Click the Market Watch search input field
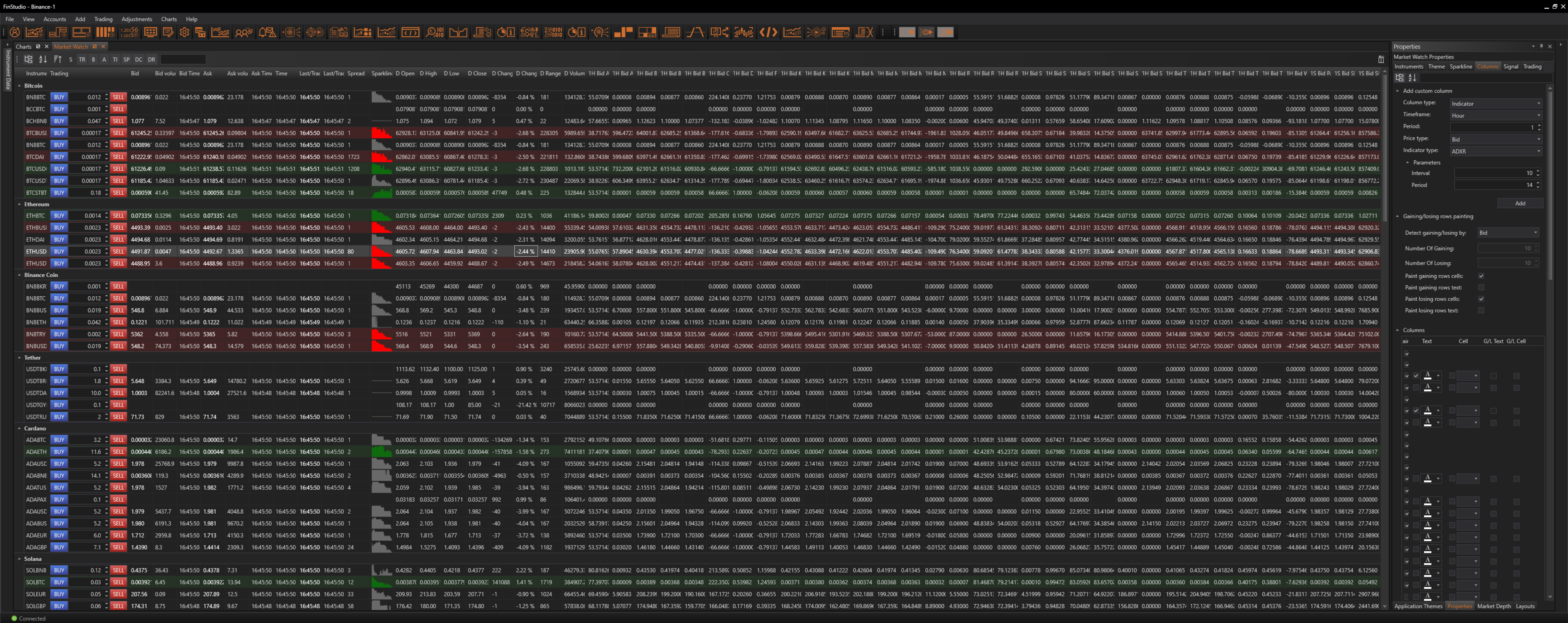Screen dimensions: 1568x623 pyautogui.click(x=183, y=60)
